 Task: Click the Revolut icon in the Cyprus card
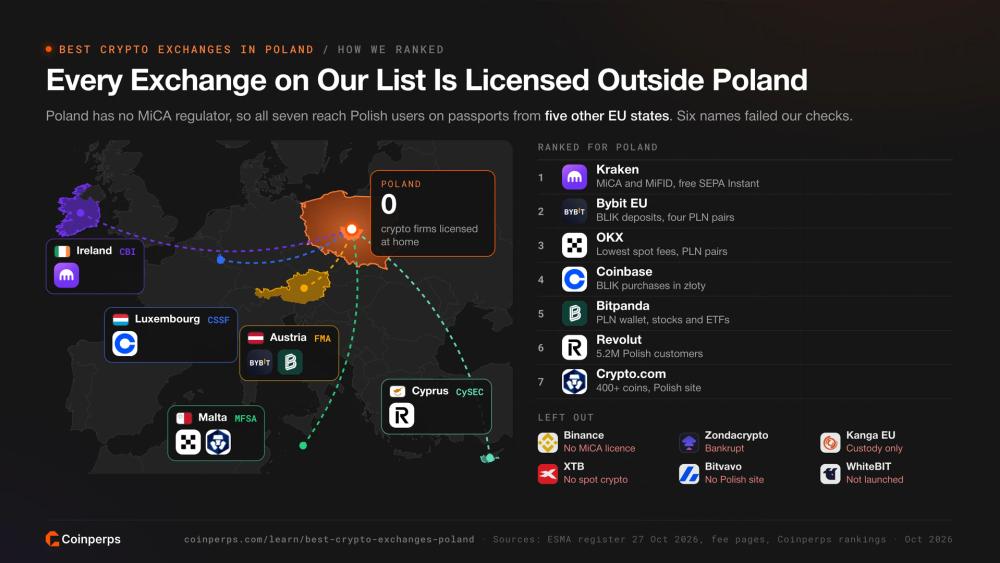402,416
